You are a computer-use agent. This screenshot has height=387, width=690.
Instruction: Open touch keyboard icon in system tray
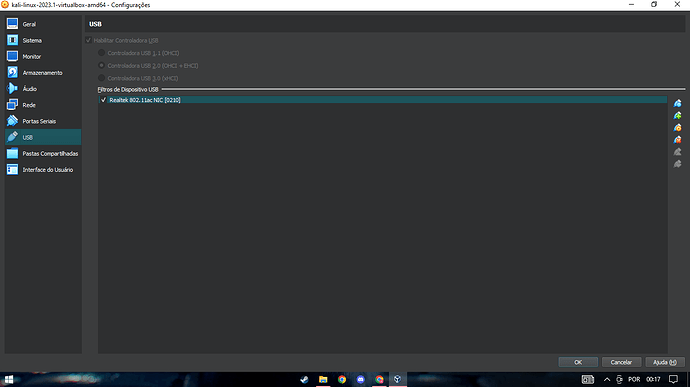587,379
